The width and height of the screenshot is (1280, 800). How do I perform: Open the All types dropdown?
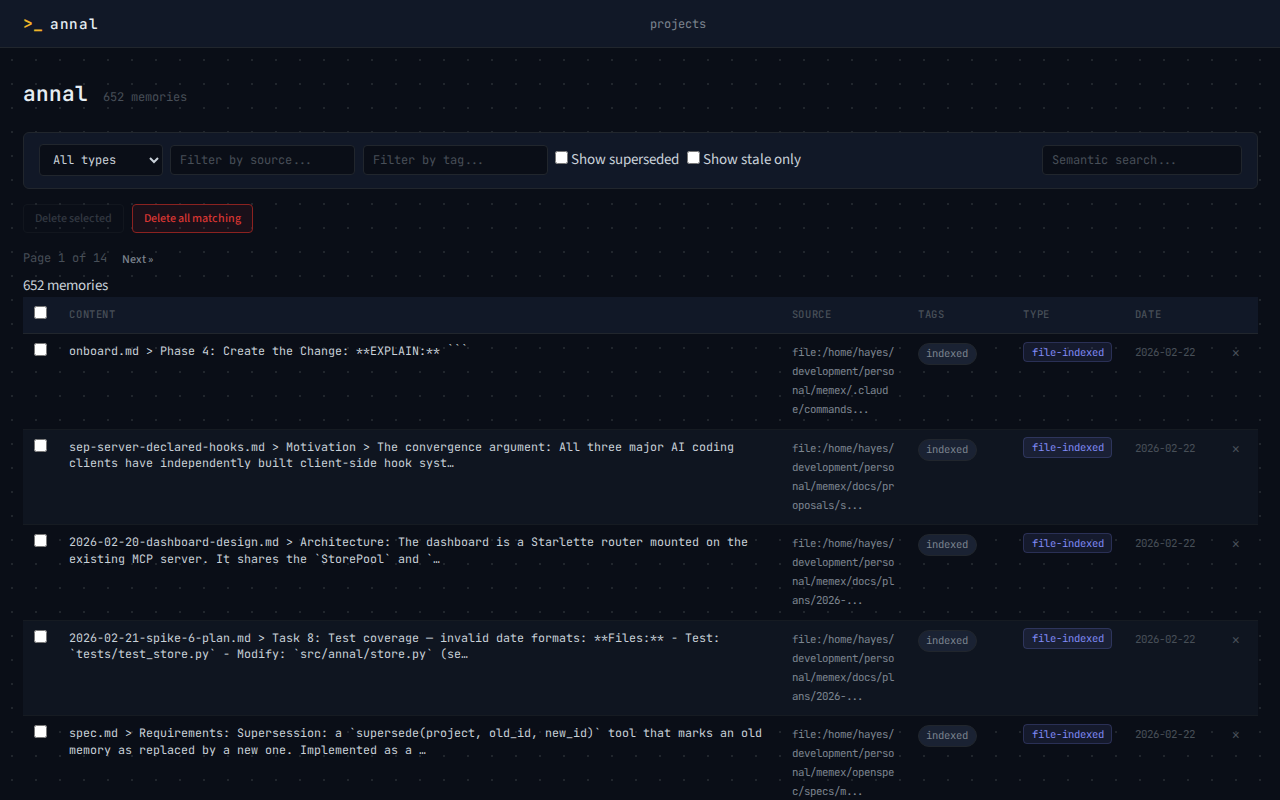pyautogui.click(x=101, y=160)
